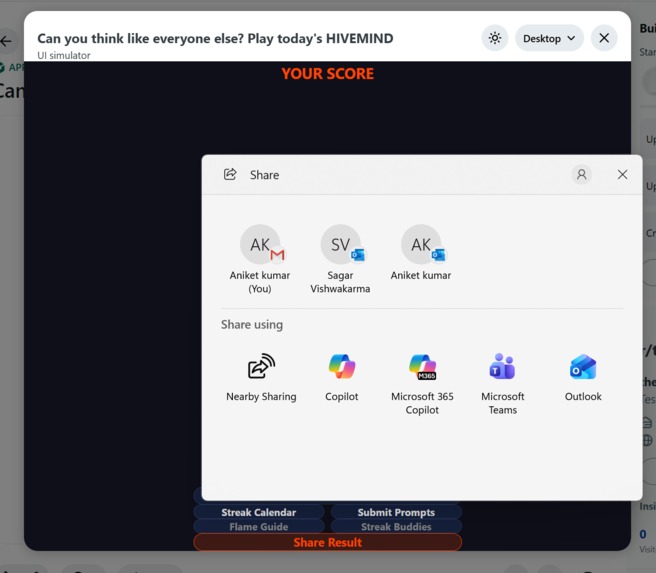Go back with the left arrow icon

click(x=6, y=41)
